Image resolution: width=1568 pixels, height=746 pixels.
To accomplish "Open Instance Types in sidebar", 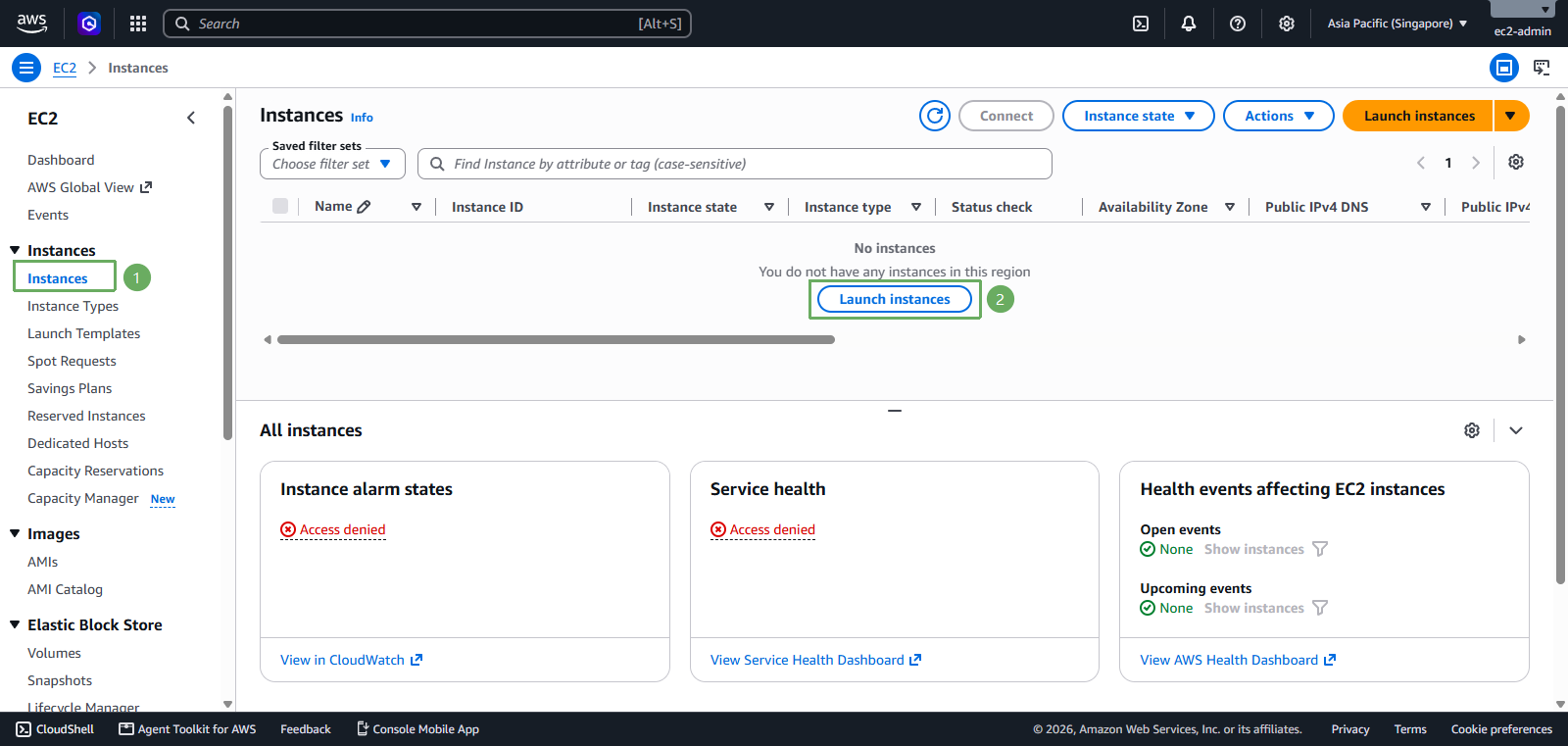I will [73, 306].
